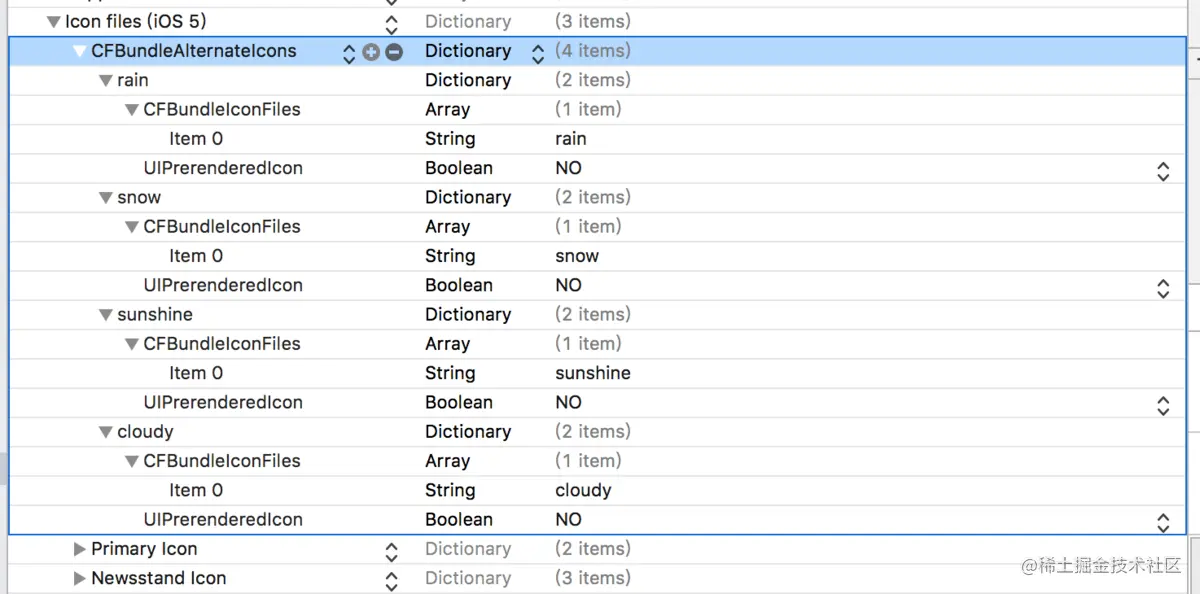Open type stepper for CFBundleAlternateIcons Dictionary
Image resolution: width=1200 pixels, height=594 pixels.
(538, 53)
